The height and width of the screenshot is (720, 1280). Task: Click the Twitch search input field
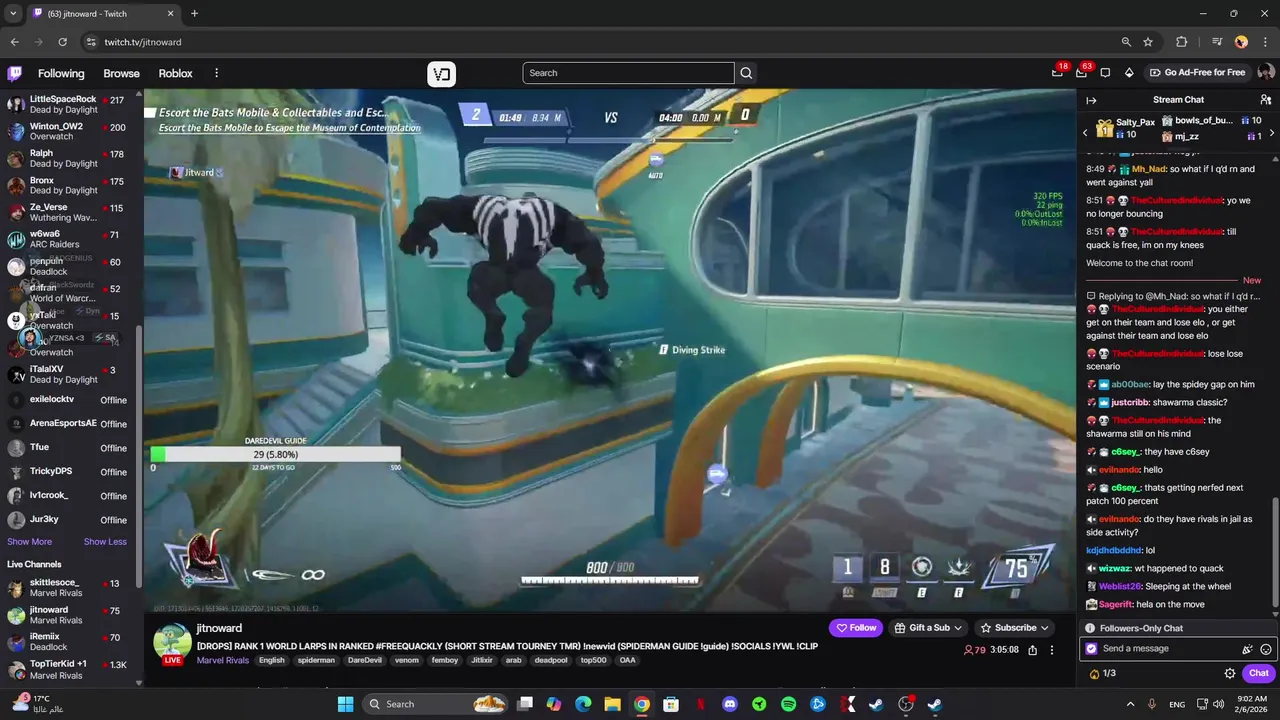pos(628,73)
